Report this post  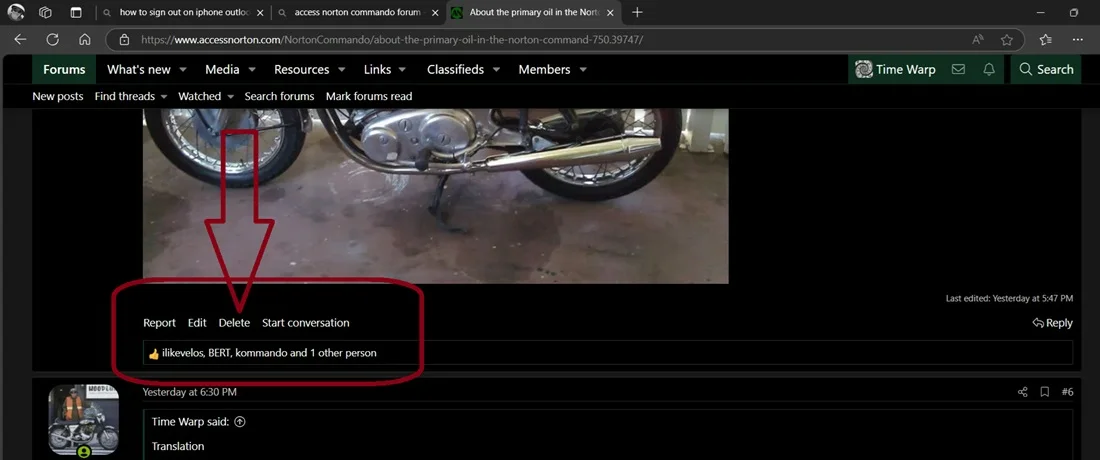[x=159, y=323]
